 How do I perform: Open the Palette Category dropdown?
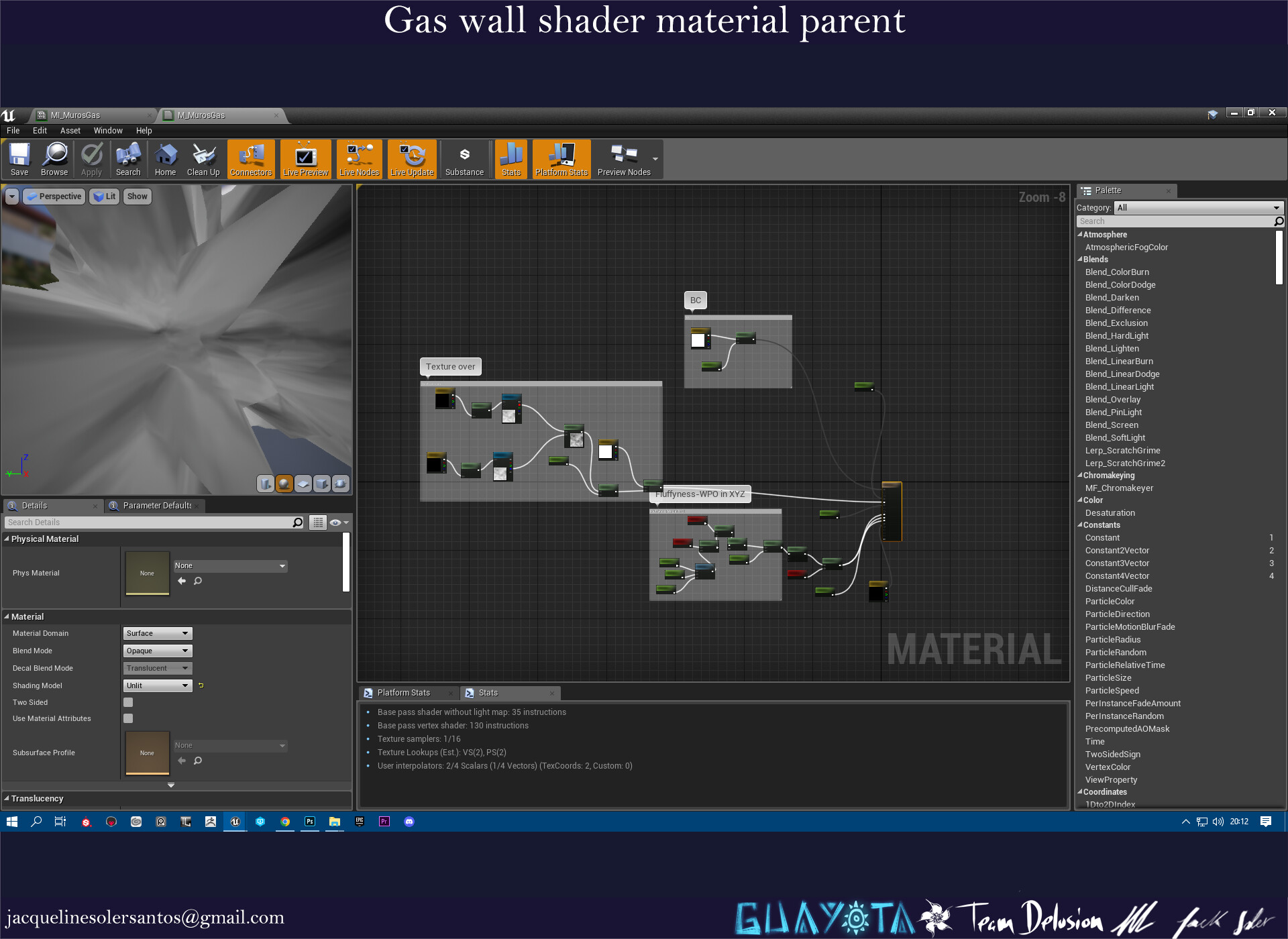[x=1198, y=208]
